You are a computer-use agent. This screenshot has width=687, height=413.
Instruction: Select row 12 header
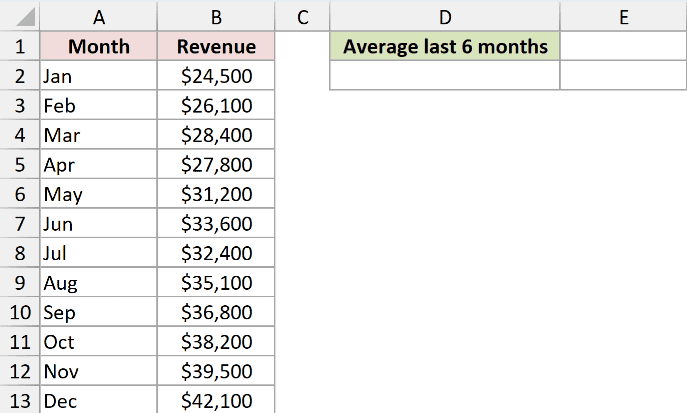20,371
